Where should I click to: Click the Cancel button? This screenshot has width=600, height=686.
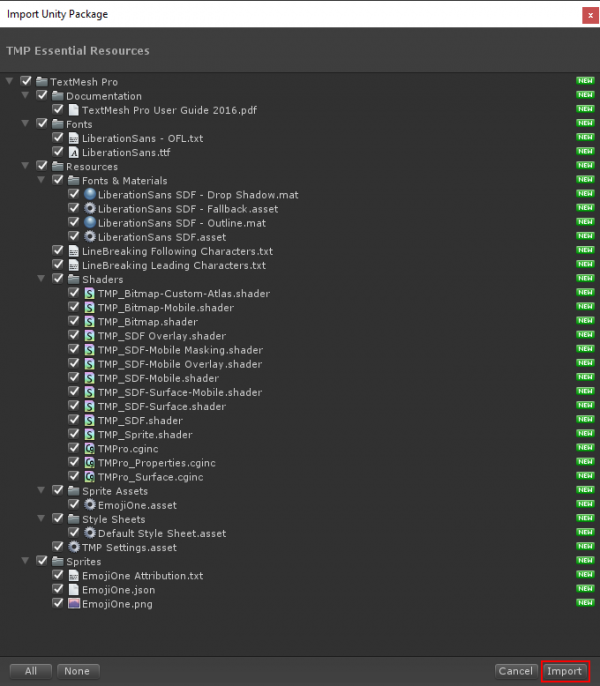tap(516, 671)
